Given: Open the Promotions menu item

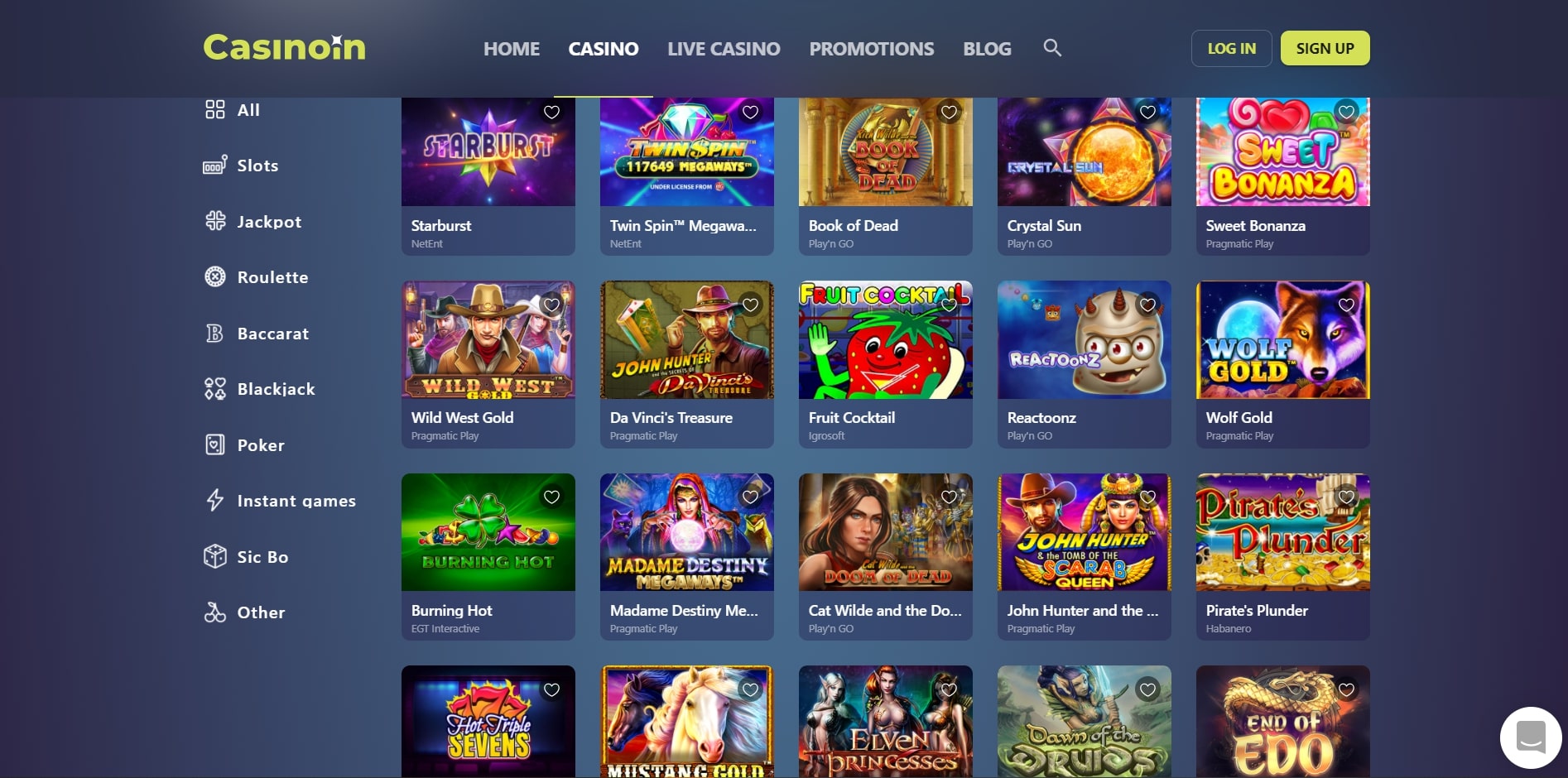Looking at the screenshot, I should [x=872, y=49].
